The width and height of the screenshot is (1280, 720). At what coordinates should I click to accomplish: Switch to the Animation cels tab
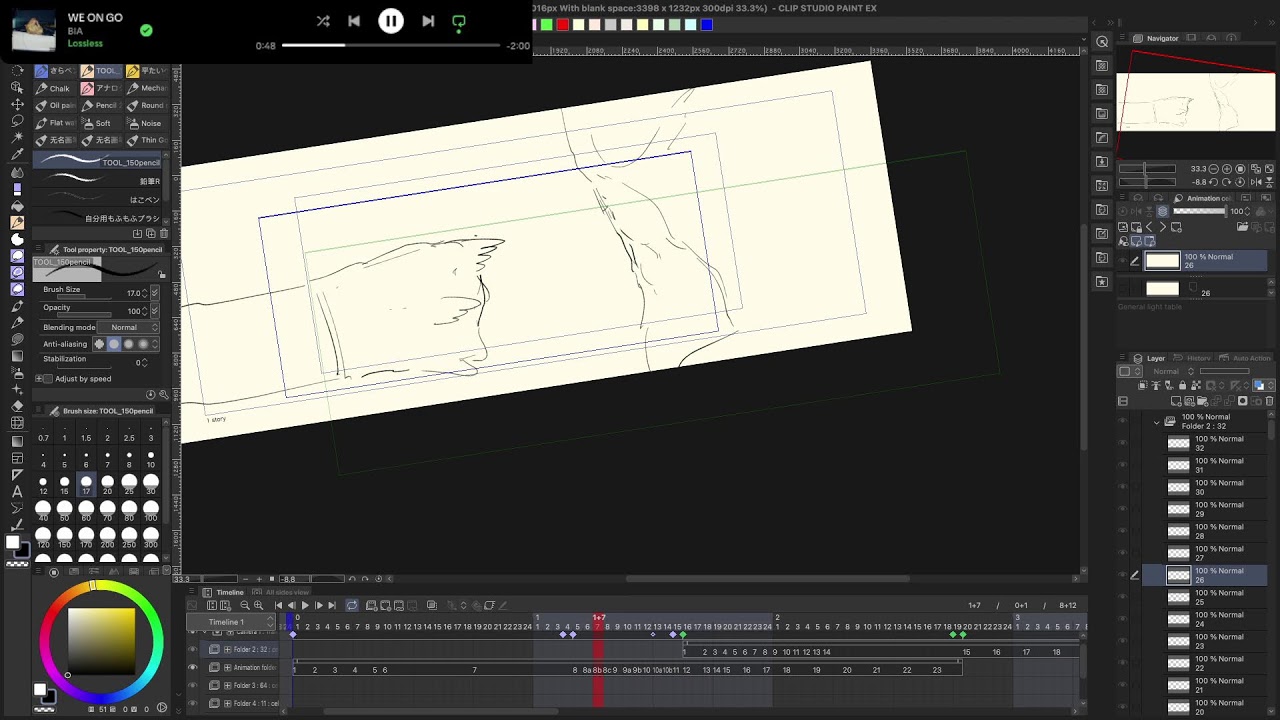(x=1204, y=198)
